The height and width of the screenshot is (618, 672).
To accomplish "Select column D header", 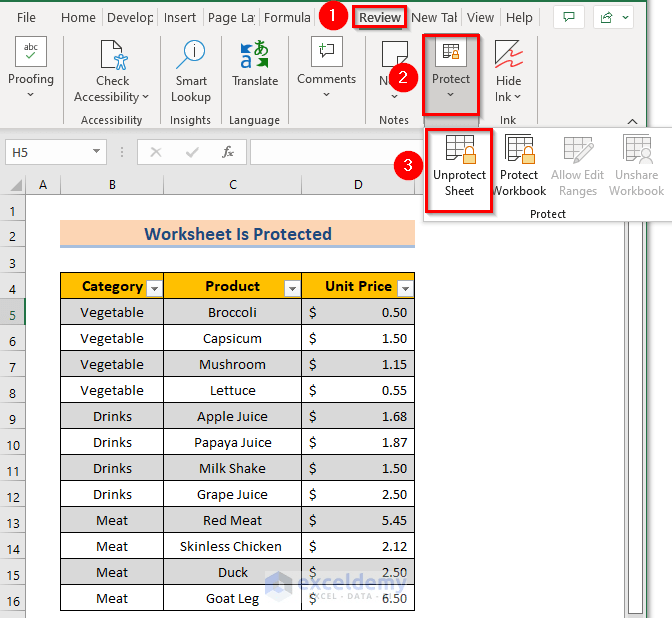I will point(358,185).
